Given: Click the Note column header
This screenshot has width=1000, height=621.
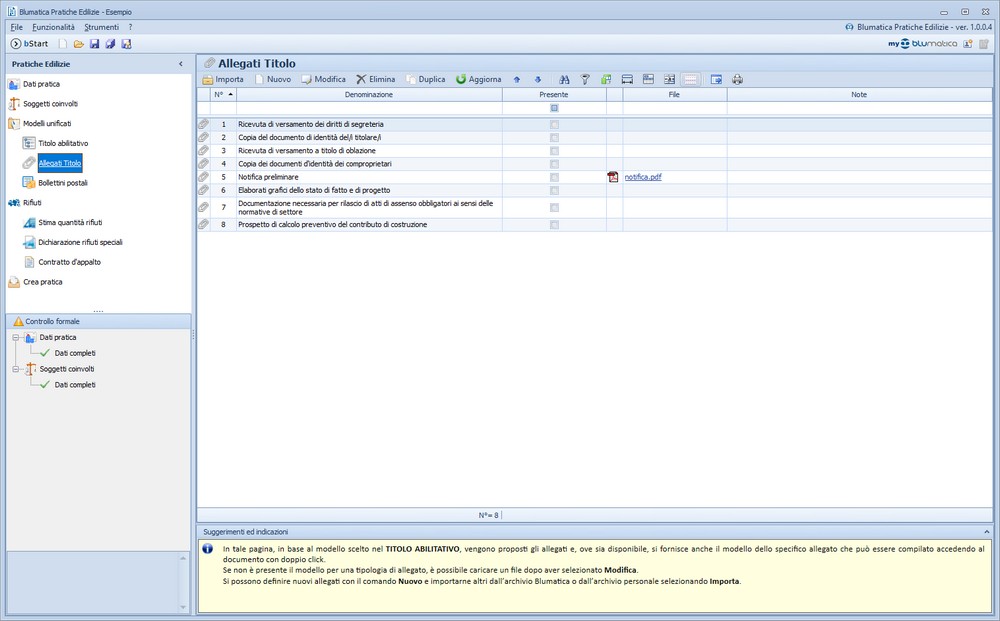Looking at the screenshot, I should (859, 94).
